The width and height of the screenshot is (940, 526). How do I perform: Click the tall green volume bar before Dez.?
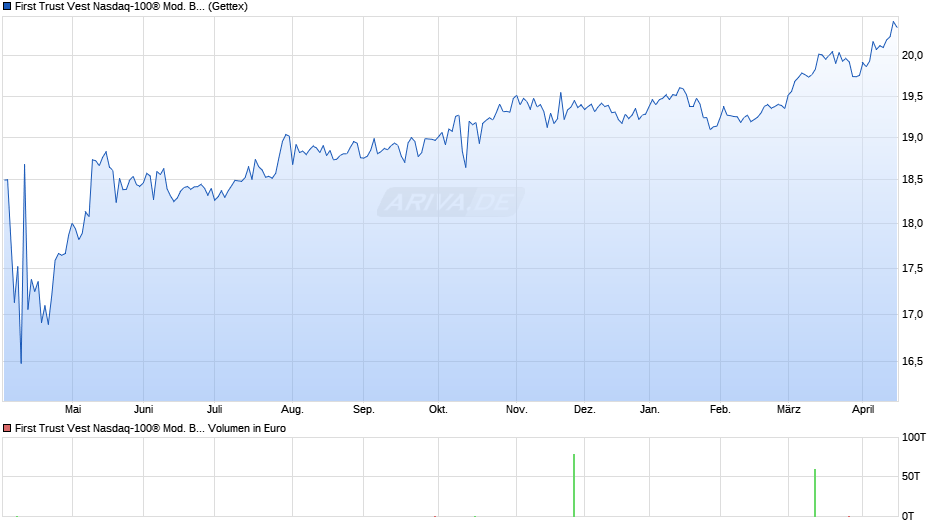click(x=574, y=485)
